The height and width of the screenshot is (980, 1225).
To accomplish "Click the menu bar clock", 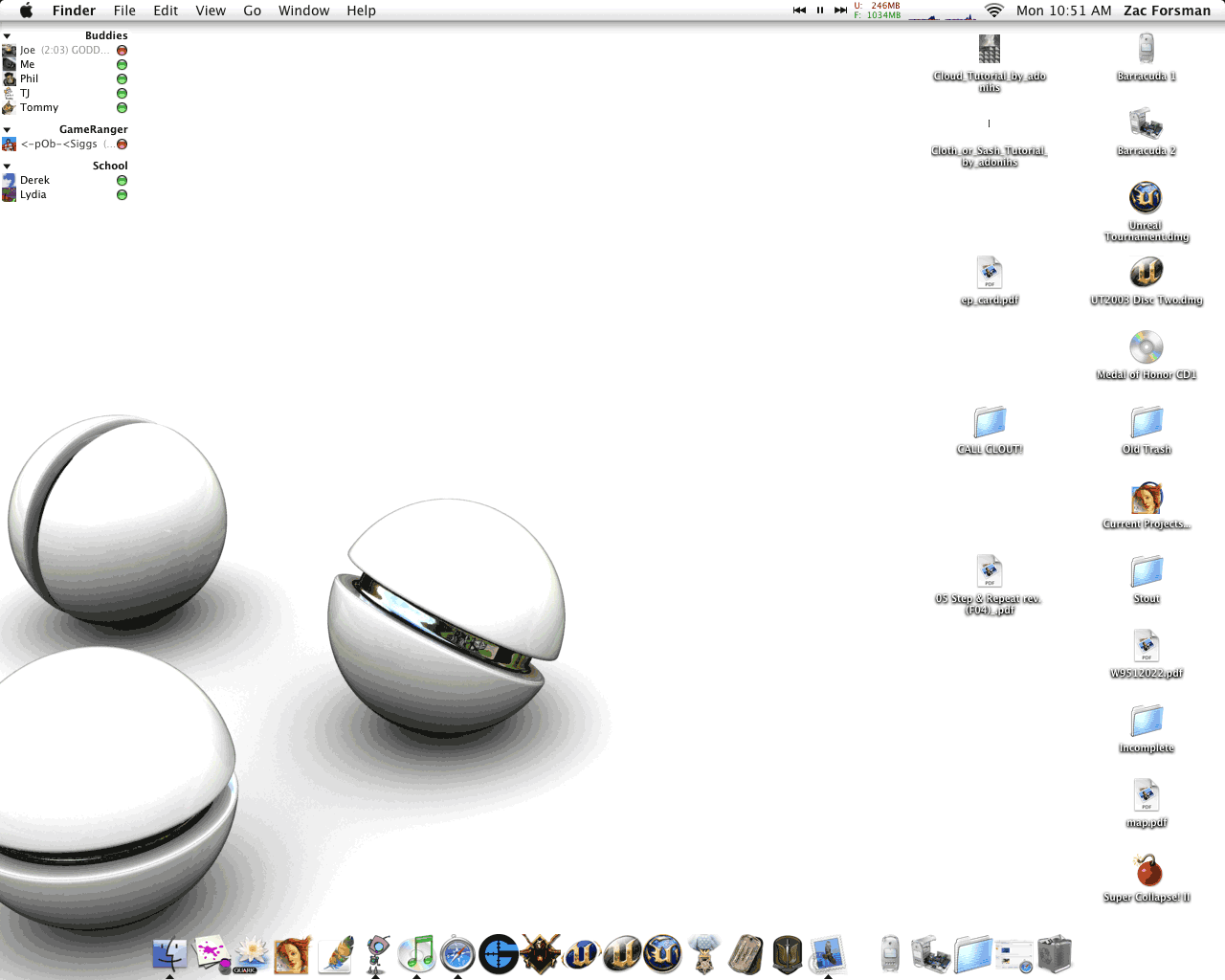I will click(x=1064, y=11).
